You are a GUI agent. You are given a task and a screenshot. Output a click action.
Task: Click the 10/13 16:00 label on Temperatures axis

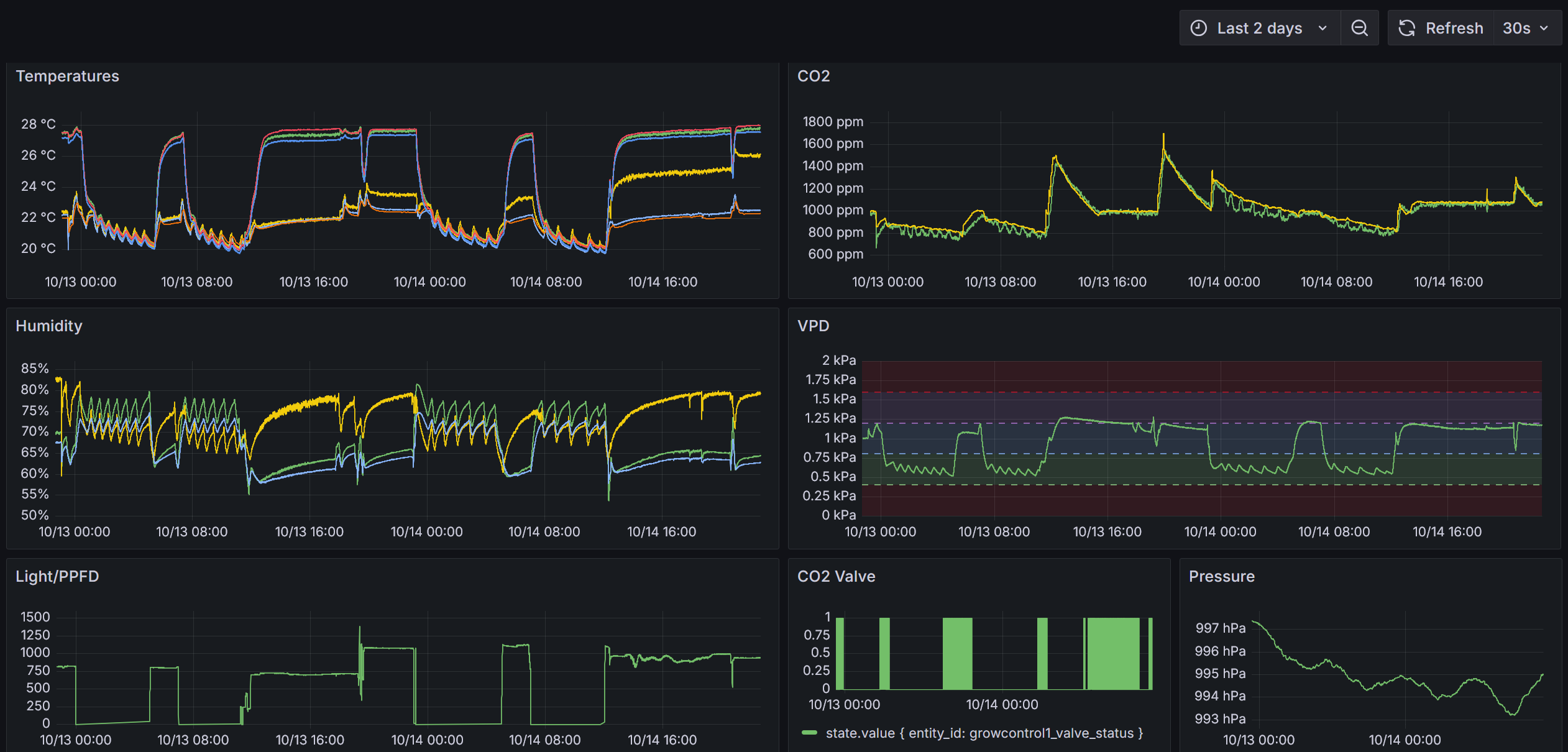tap(313, 282)
